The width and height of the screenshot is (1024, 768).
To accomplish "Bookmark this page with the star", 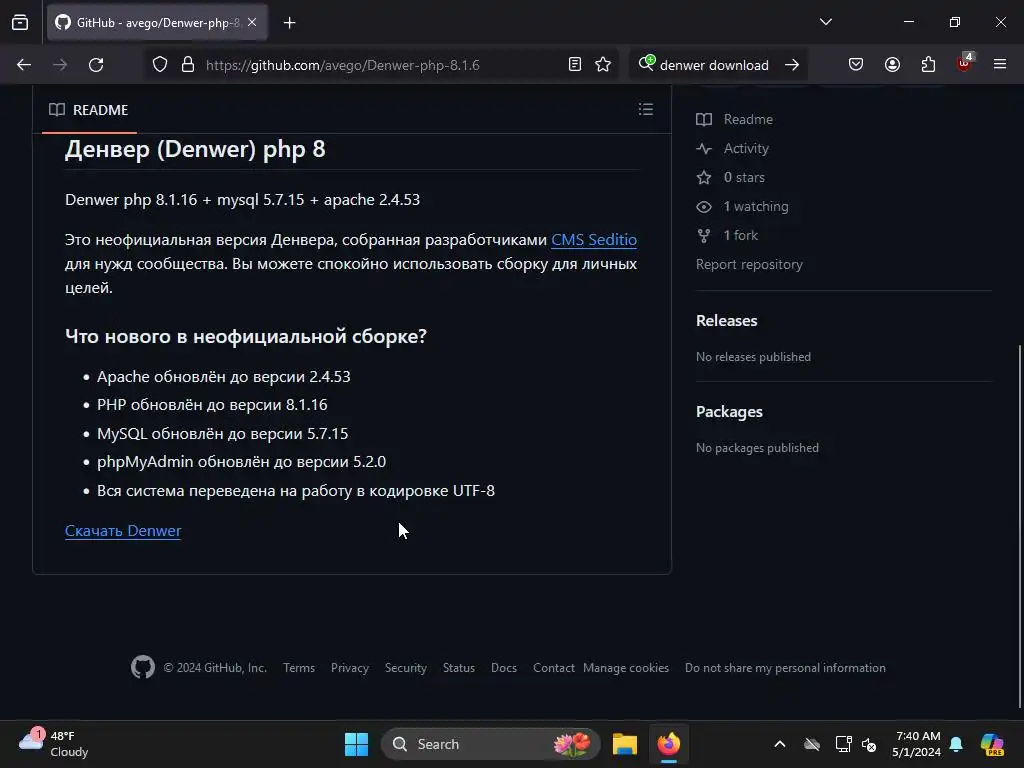I will coord(603,65).
